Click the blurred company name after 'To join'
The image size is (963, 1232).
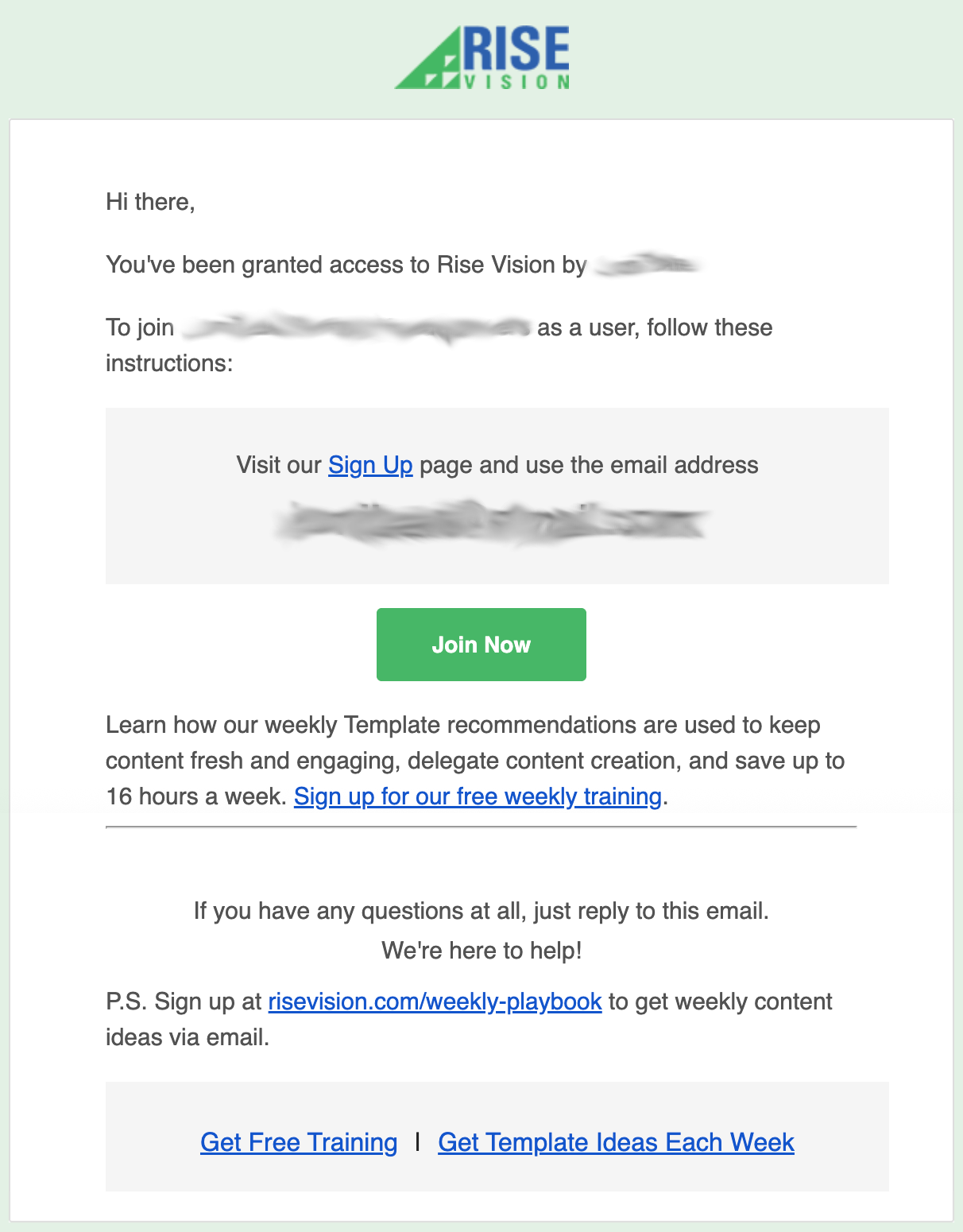355,327
